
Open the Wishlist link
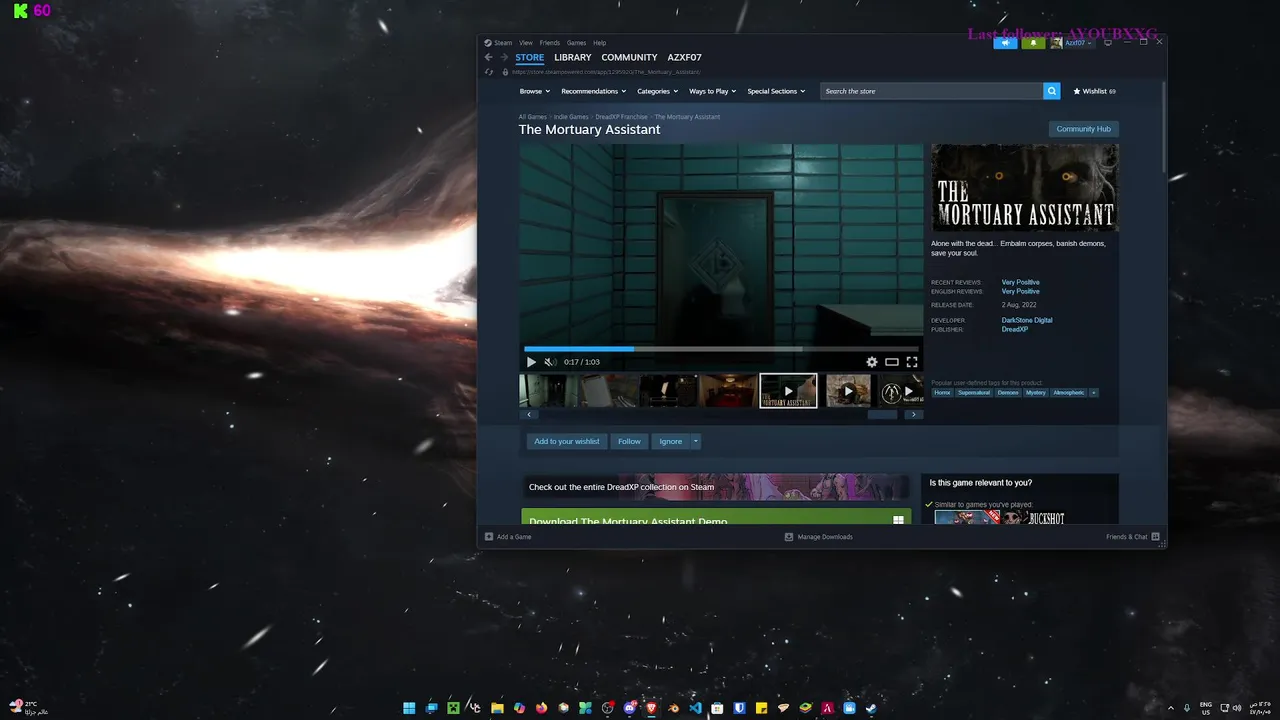(x=1094, y=91)
